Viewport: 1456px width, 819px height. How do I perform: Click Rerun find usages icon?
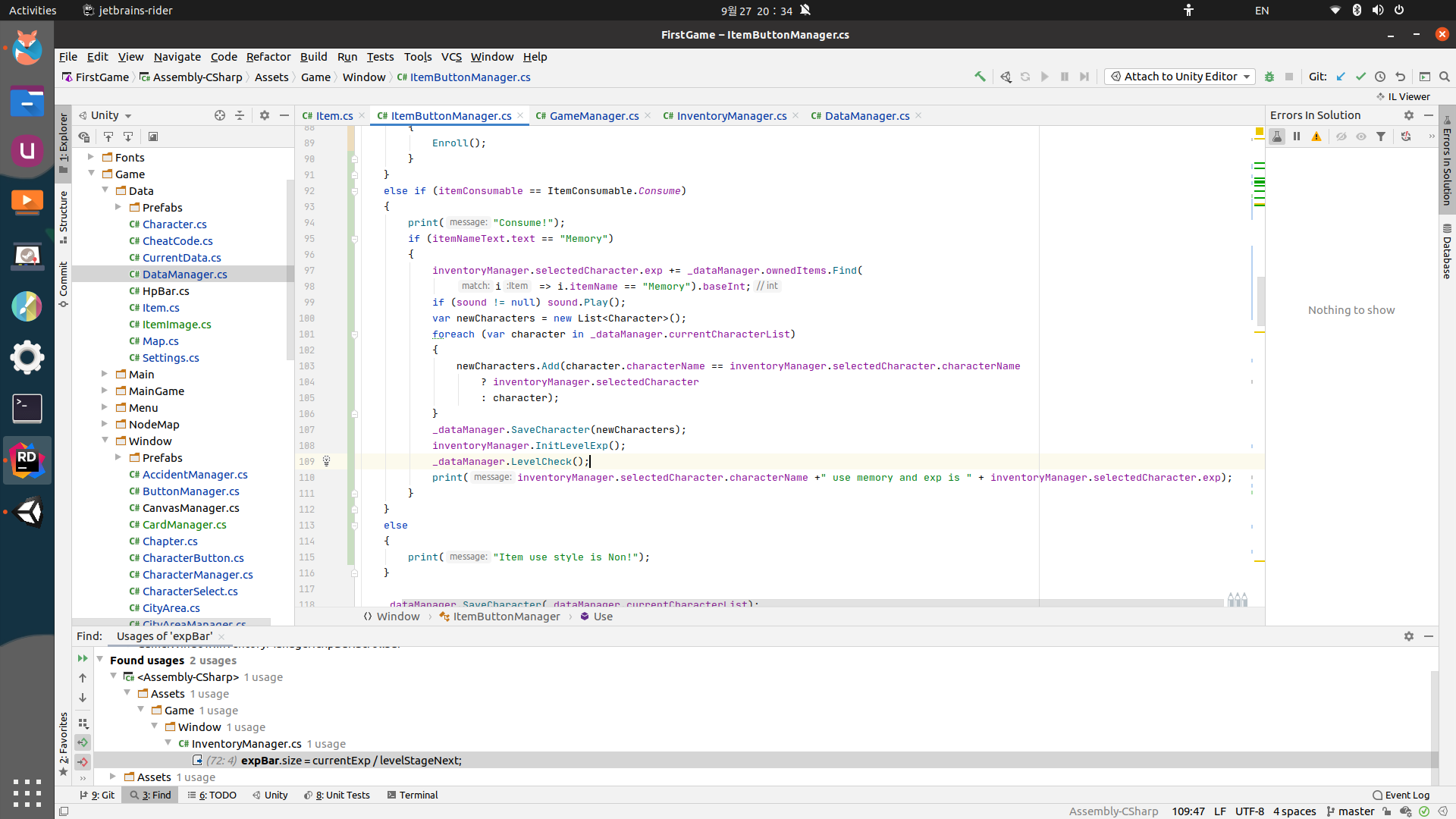pos(83,658)
